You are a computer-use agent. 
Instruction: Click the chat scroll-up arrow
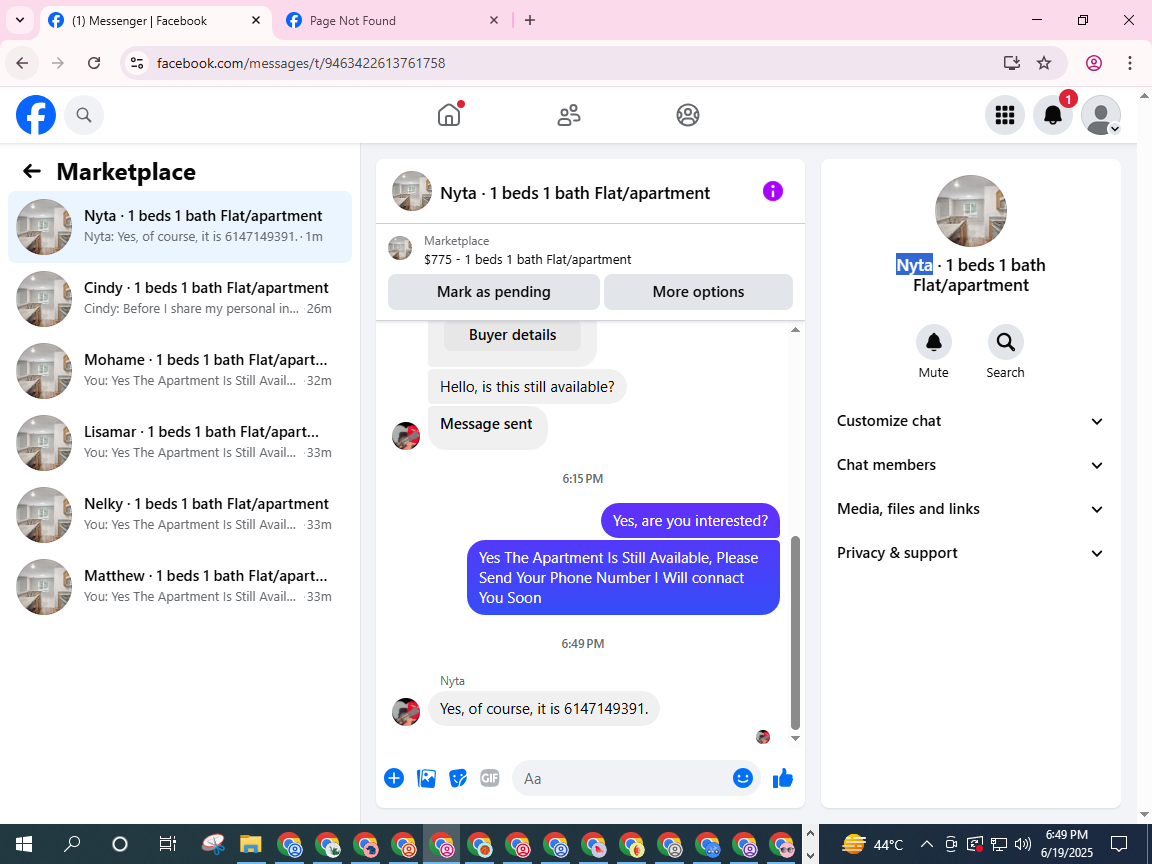(x=795, y=330)
